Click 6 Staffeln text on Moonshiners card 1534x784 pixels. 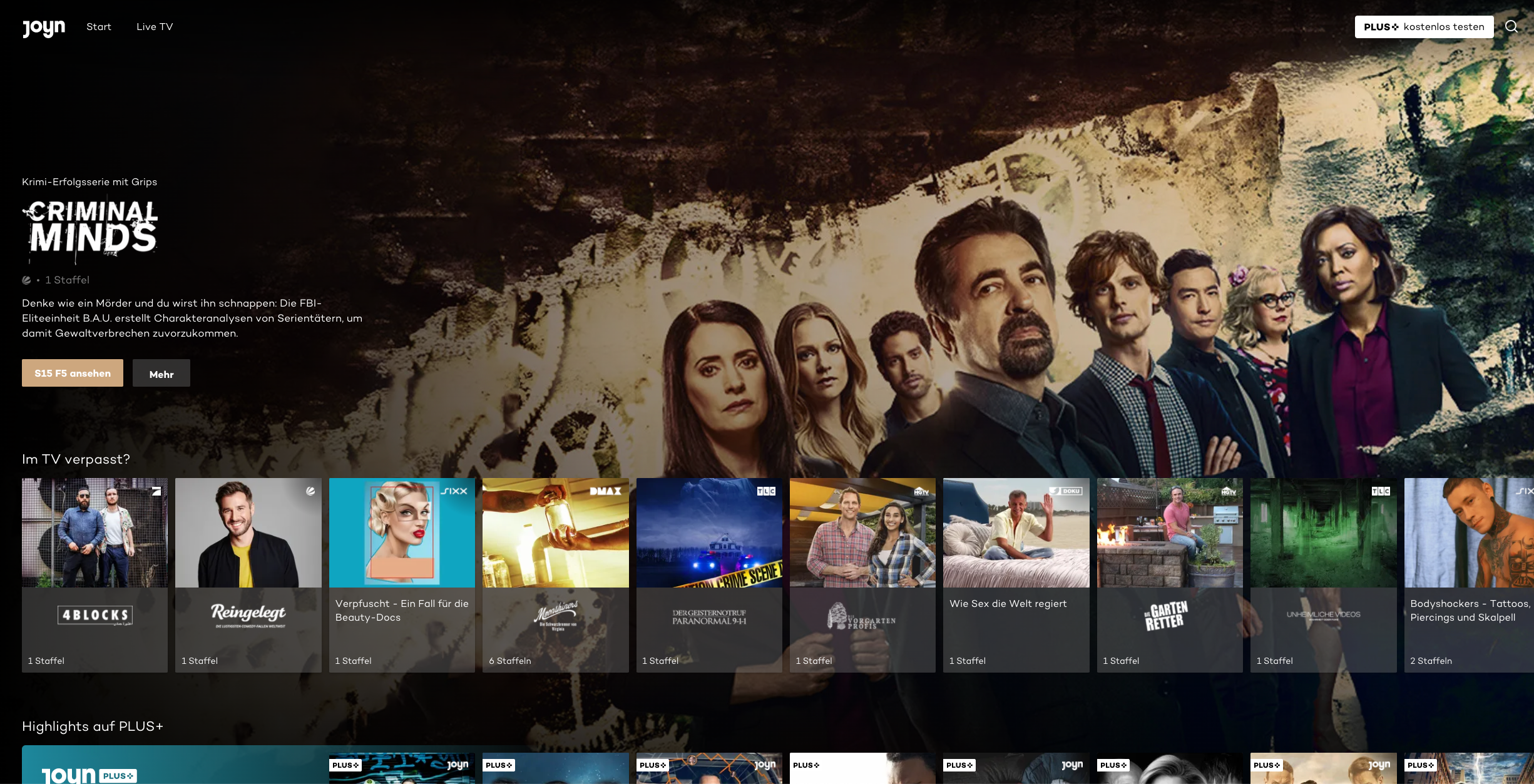point(510,661)
